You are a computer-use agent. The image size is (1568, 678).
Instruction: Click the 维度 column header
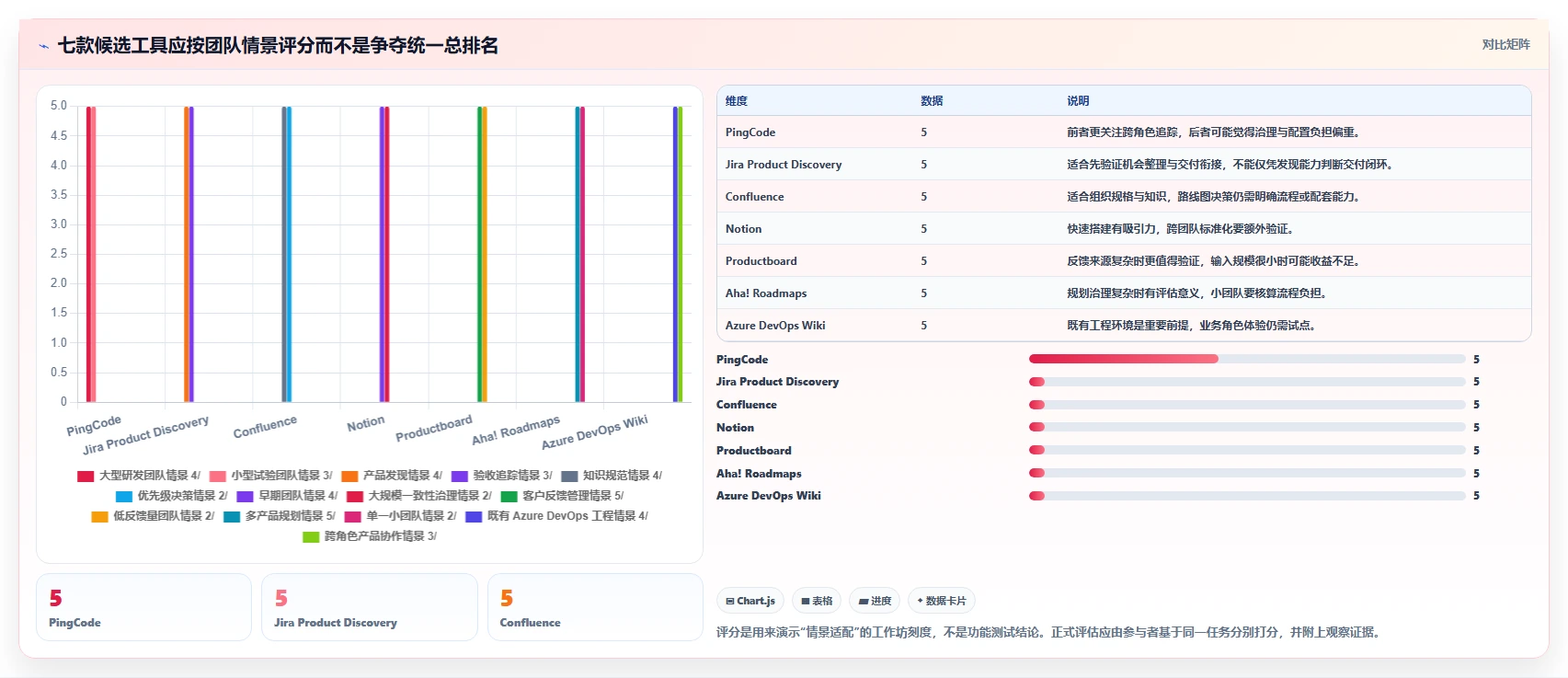pyautogui.click(x=737, y=101)
